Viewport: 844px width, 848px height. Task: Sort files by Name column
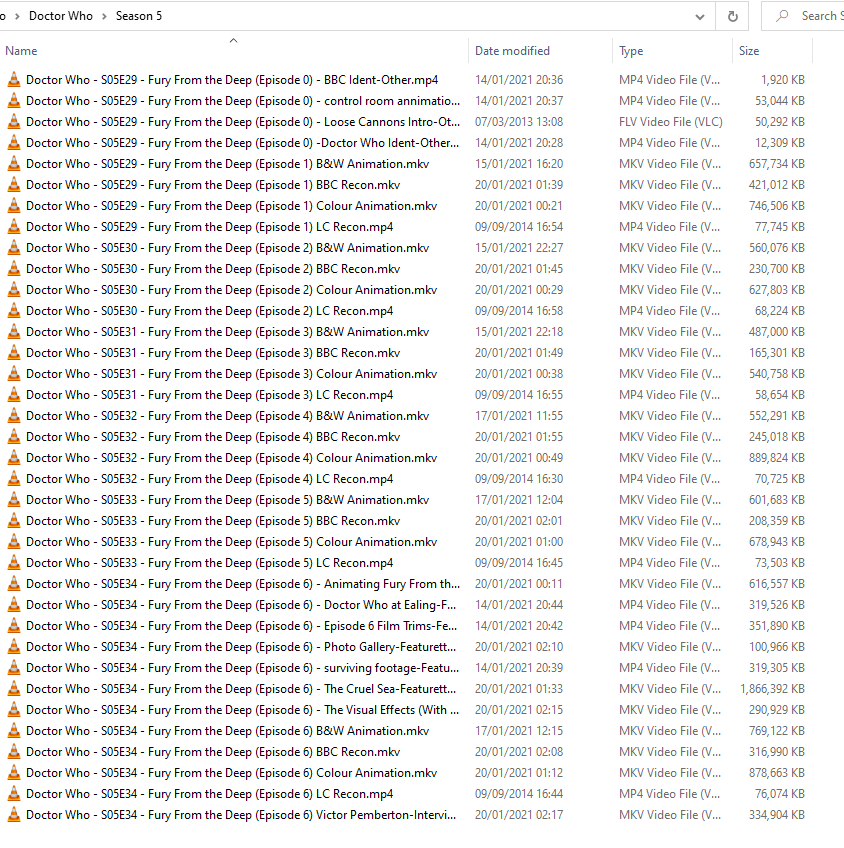(x=22, y=51)
